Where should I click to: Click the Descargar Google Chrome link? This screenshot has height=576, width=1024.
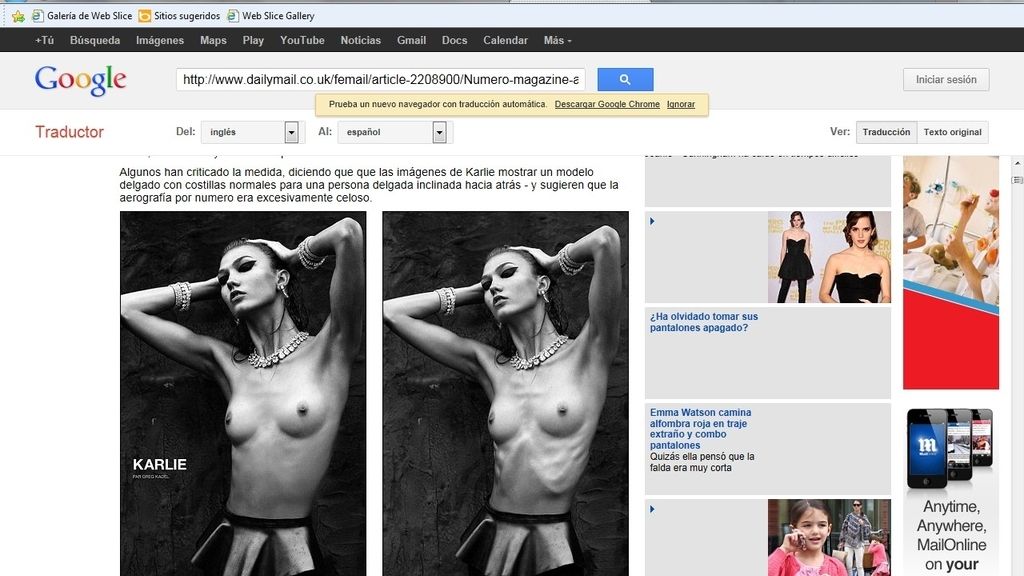(x=607, y=104)
